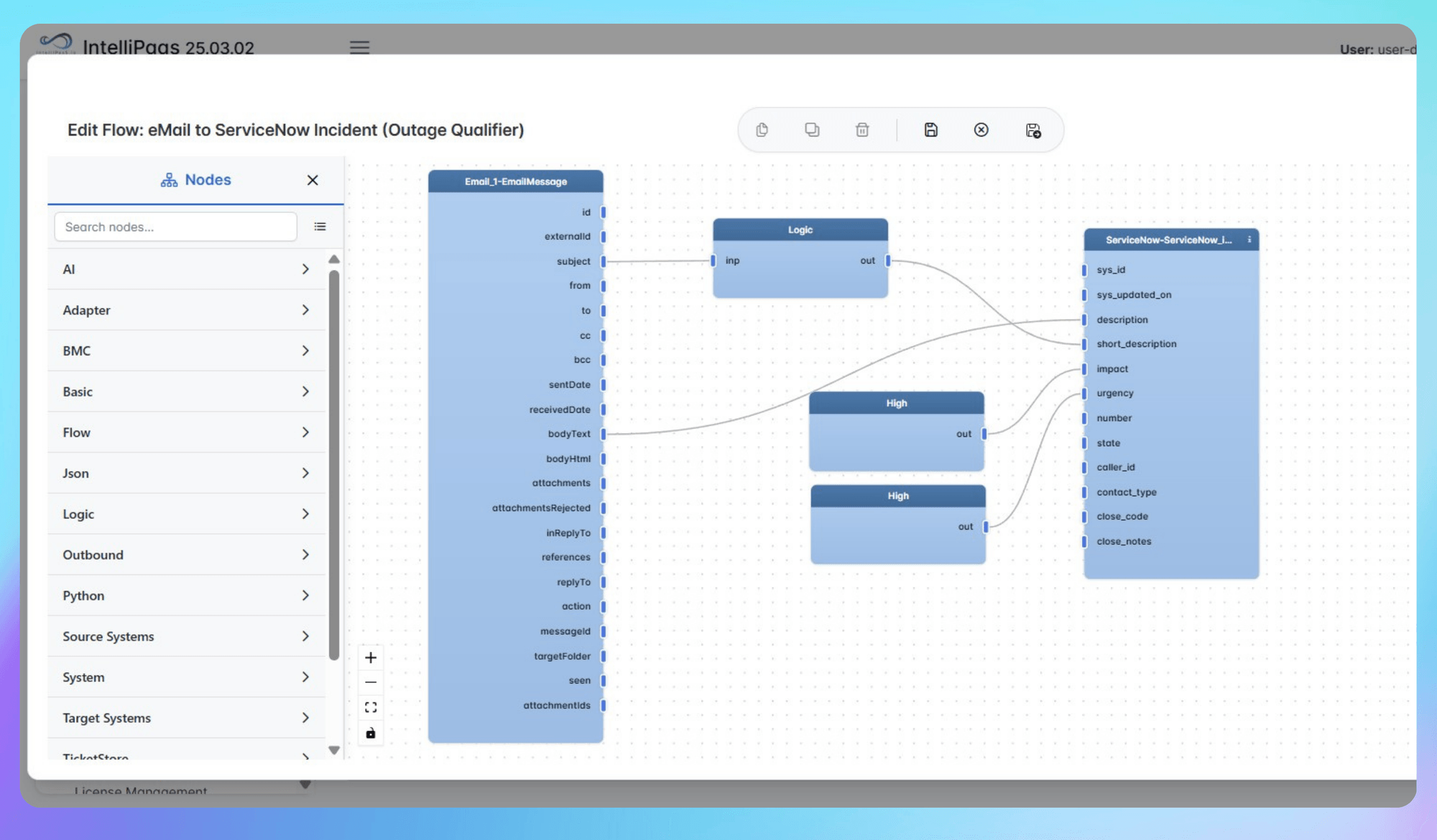Cancel editing via the circled X icon
The image size is (1437, 840).
point(981,129)
